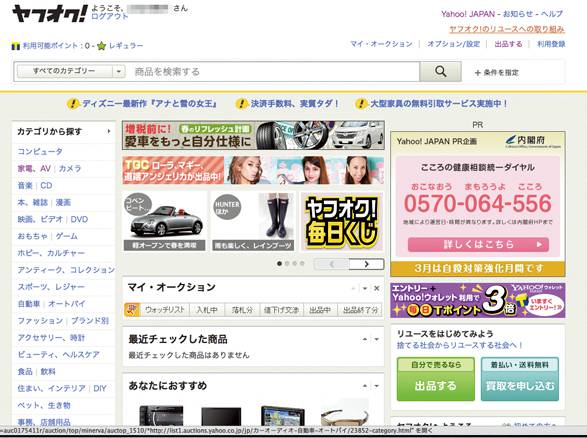Open Yahoo!ウォレット Tポイント3倍 banner
587x438 pixels.
coord(478,300)
